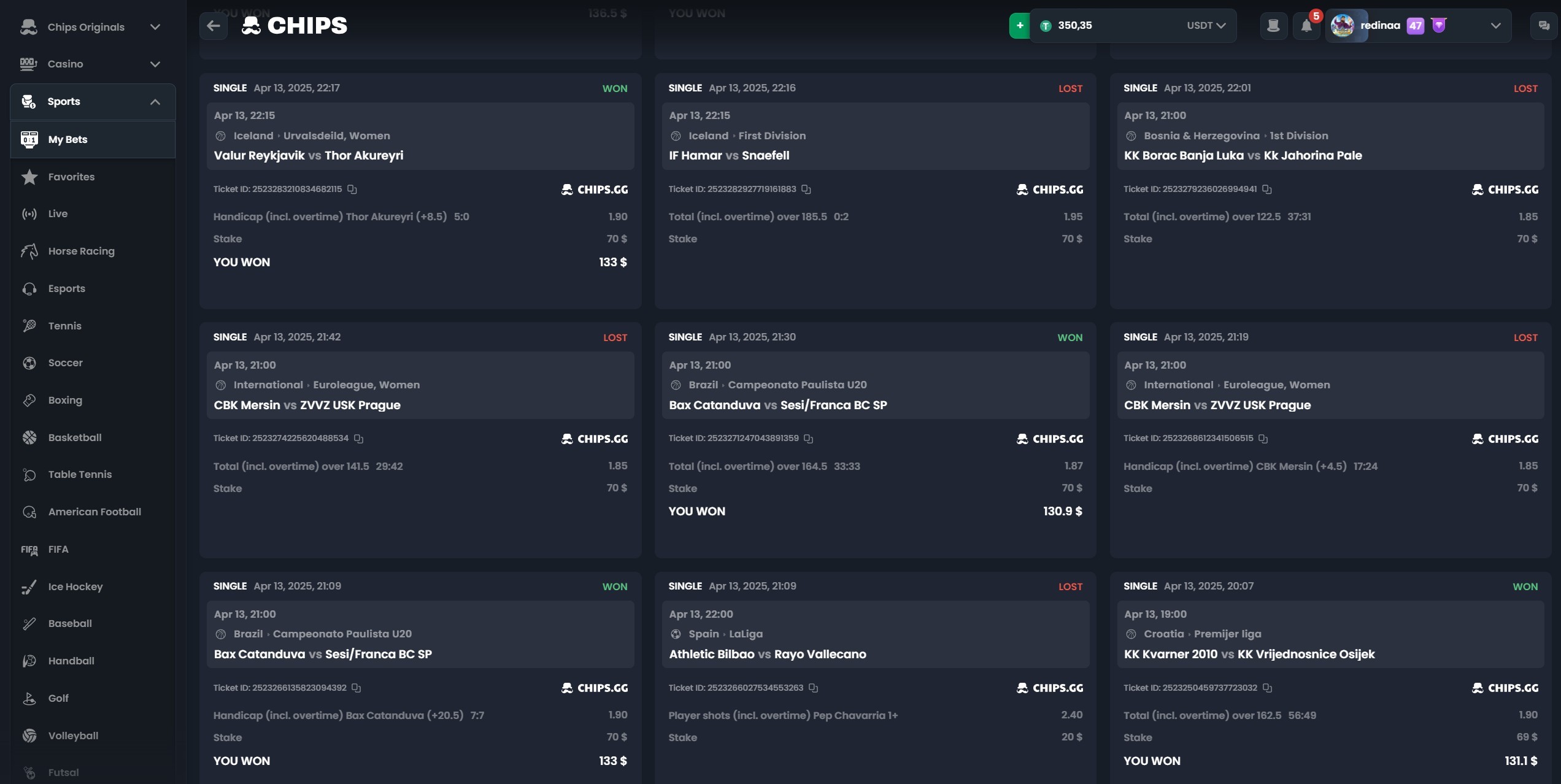1561x784 pixels.
Task: Copy ticket ID 2523271247043891359
Action: (x=809, y=439)
